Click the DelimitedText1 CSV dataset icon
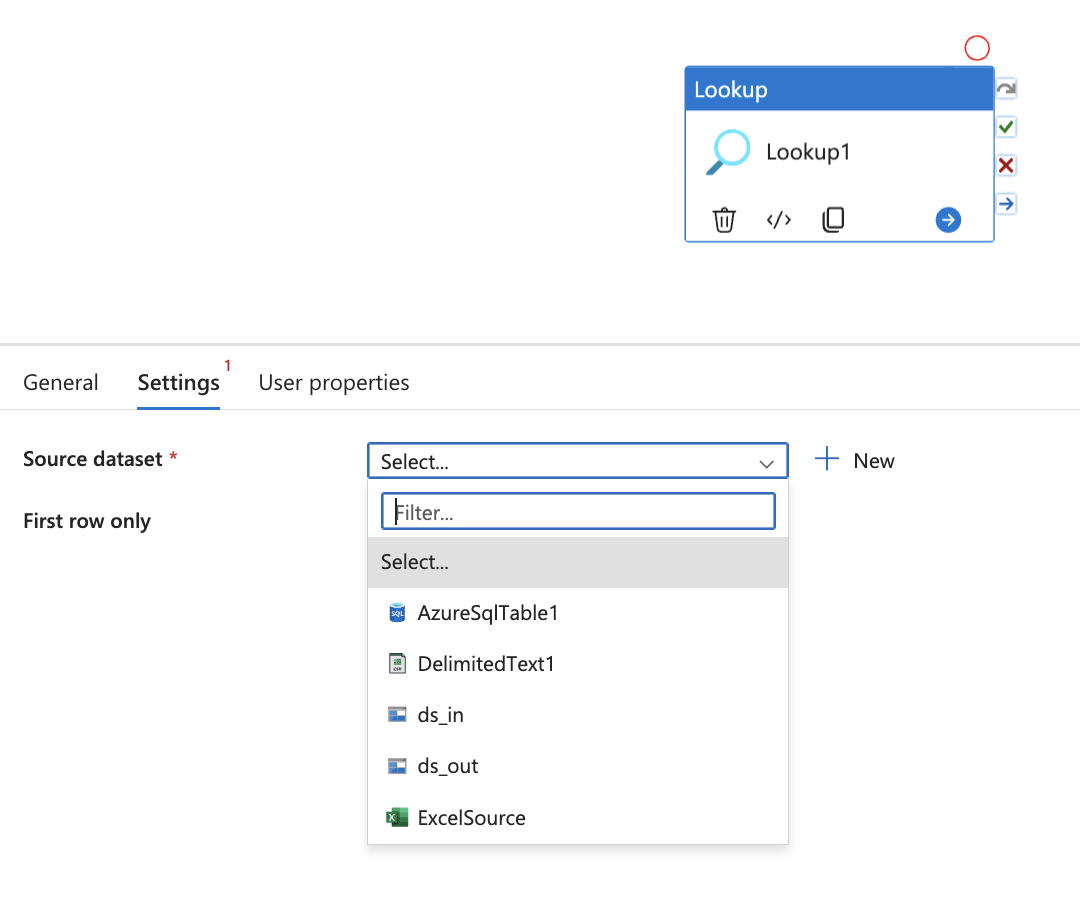Image resolution: width=1080 pixels, height=912 pixels. pyautogui.click(x=398, y=663)
